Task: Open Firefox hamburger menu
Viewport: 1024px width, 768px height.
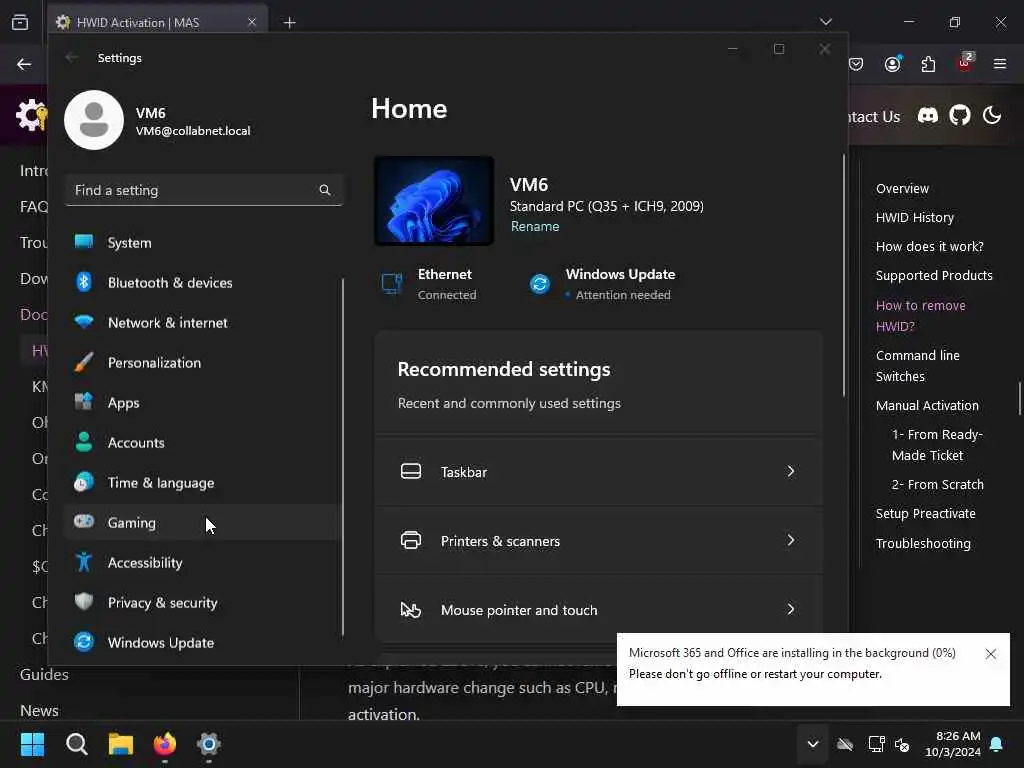Action: [x=1000, y=63]
